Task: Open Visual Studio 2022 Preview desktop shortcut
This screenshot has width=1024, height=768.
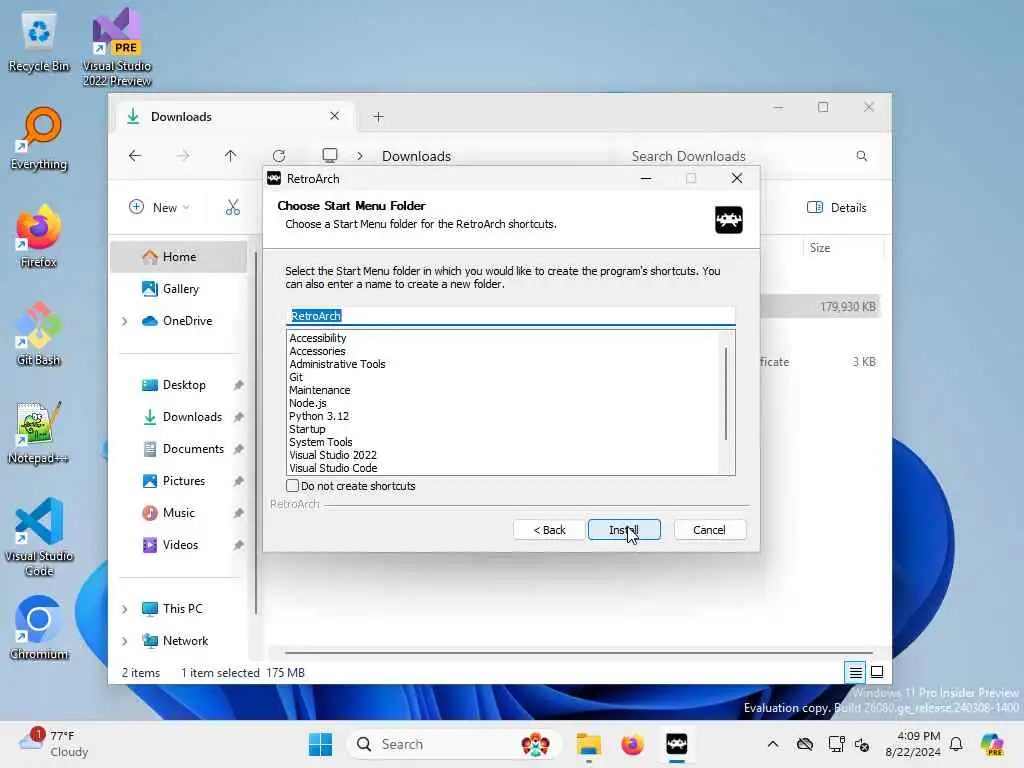Action: [x=116, y=47]
